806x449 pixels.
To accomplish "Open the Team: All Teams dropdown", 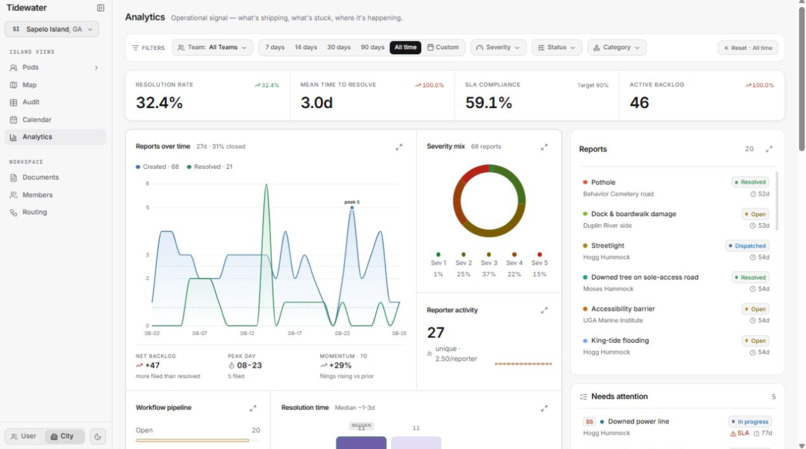I will [x=212, y=47].
